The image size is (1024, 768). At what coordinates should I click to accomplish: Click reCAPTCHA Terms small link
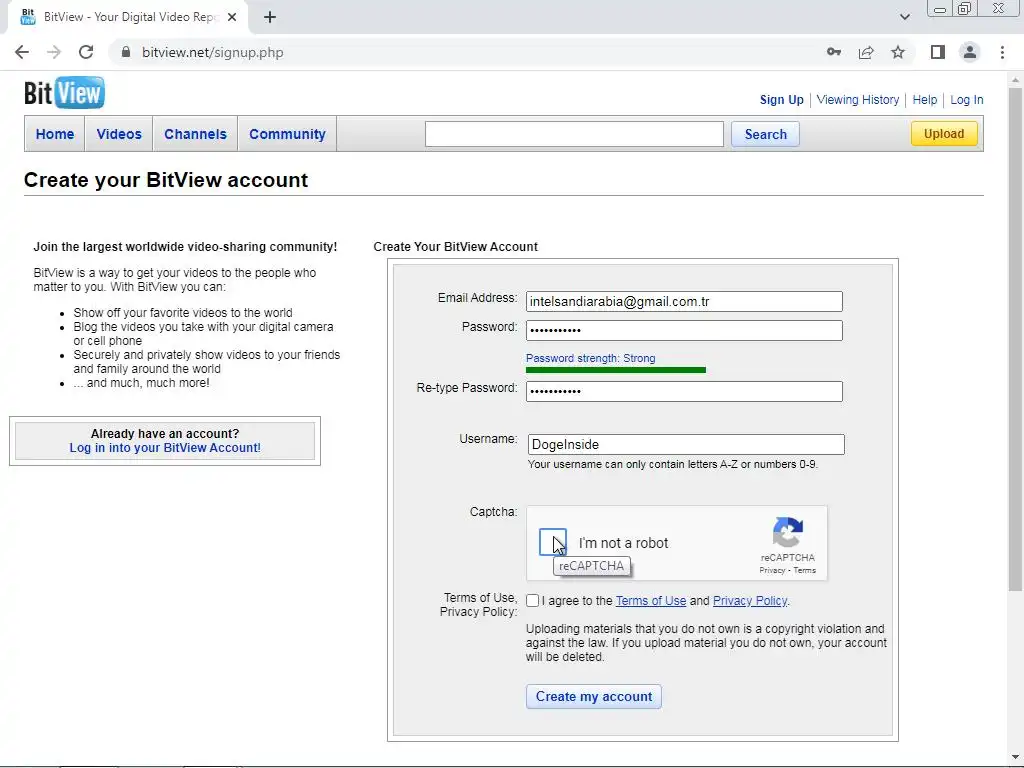(805, 570)
